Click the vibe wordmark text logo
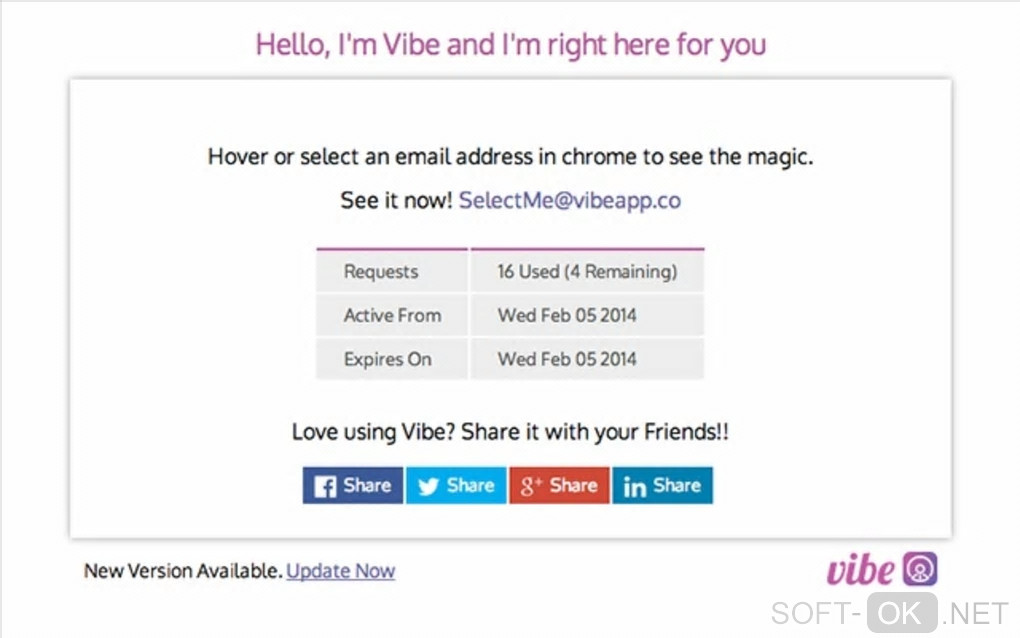This screenshot has height=638, width=1020. [860, 570]
